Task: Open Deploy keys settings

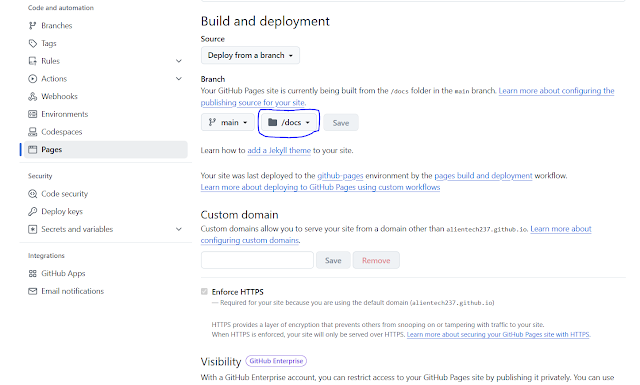Action: 62,211
